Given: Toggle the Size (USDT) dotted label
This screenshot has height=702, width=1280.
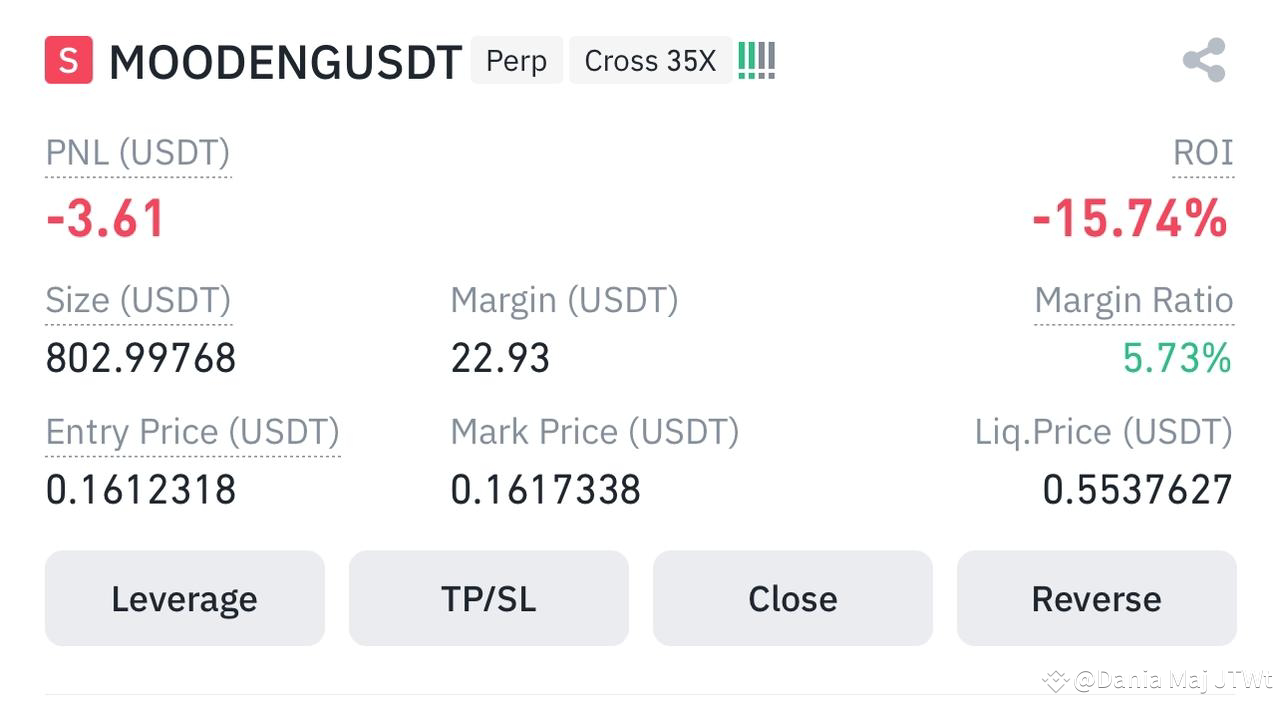Looking at the screenshot, I should click(138, 299).
